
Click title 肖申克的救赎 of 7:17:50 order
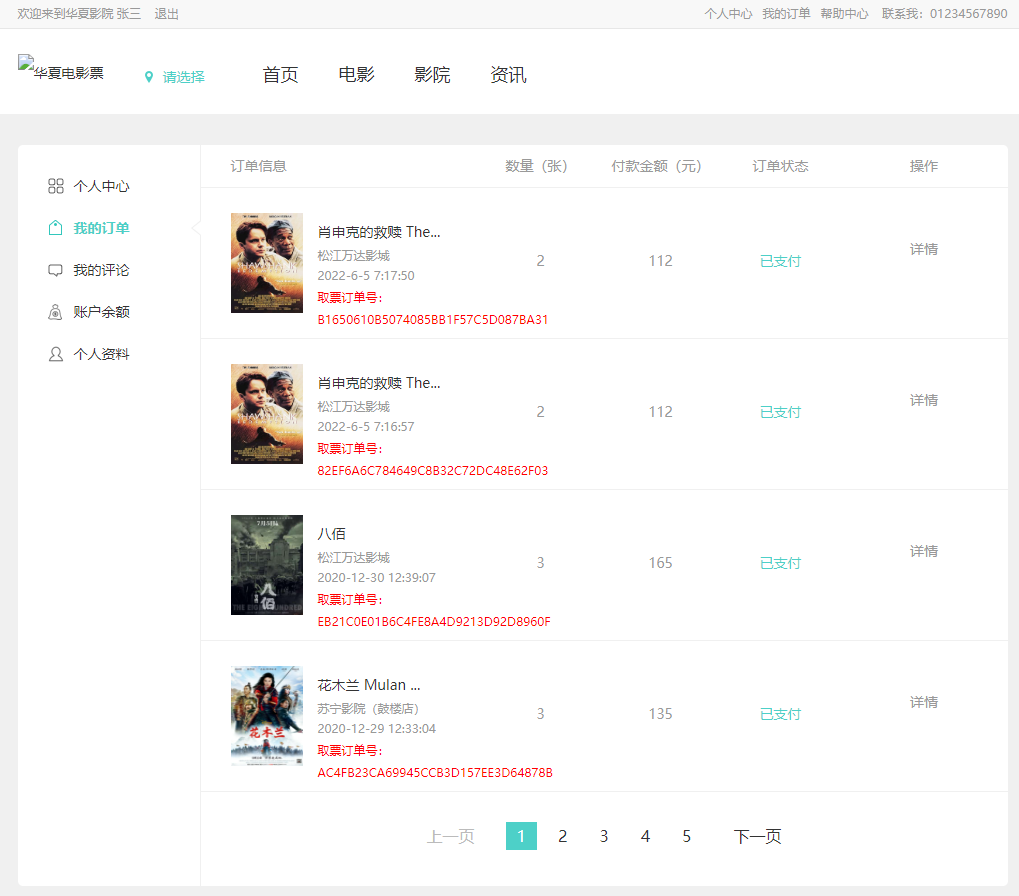click(x=379, y=232)
